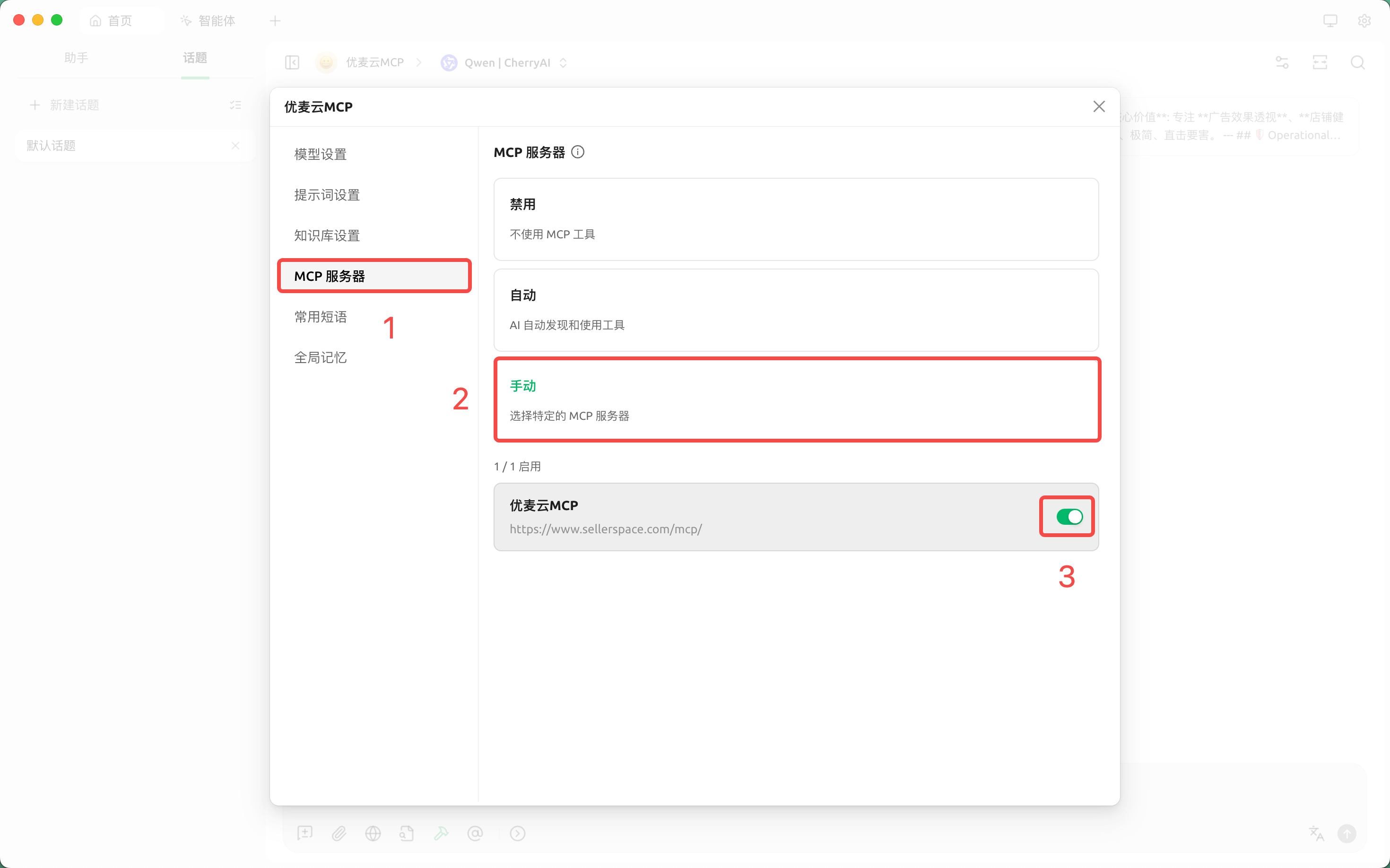Viewport: 1390px width, 868px height.
Task: Switch to the 助手 sidebar tab
Action: tap(77, 58)
